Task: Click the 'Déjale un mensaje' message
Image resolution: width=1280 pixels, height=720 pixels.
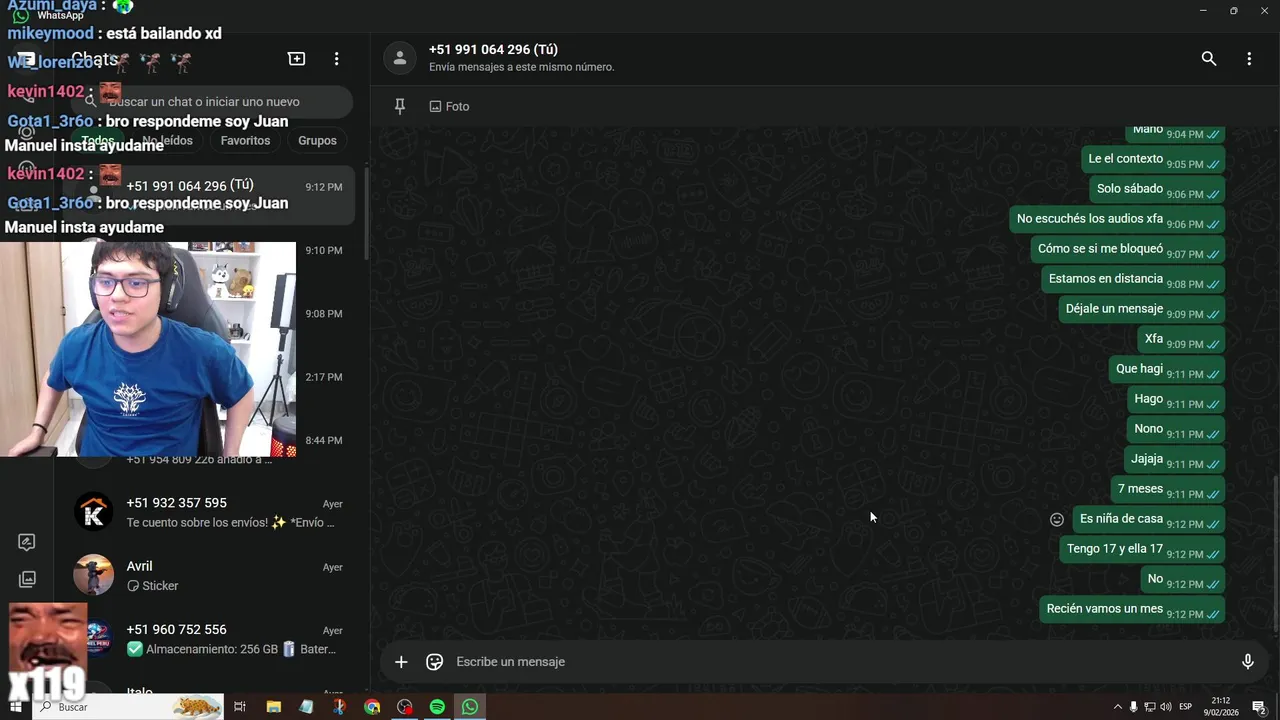Action: pyautogui.click(x=1141, y=309)
